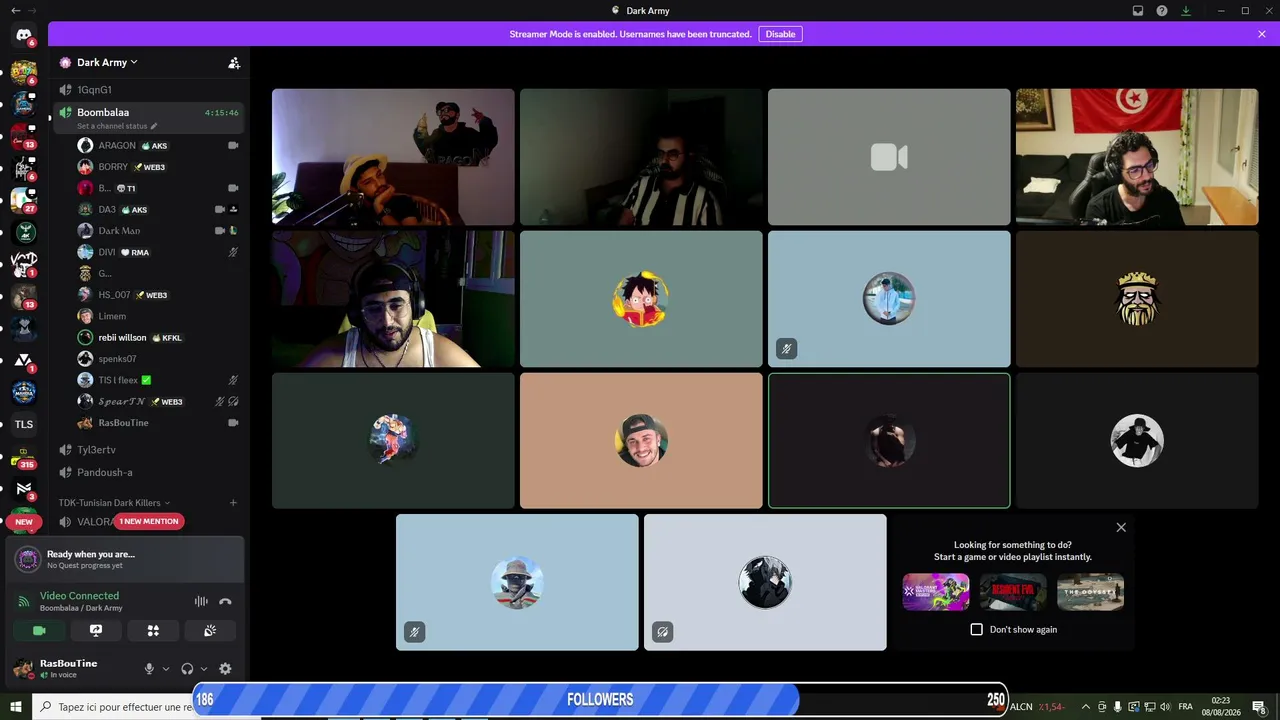The width and height of the screenshot is (1280, 720).
Task: Open the soundboard button
Action: click(210, 631)
